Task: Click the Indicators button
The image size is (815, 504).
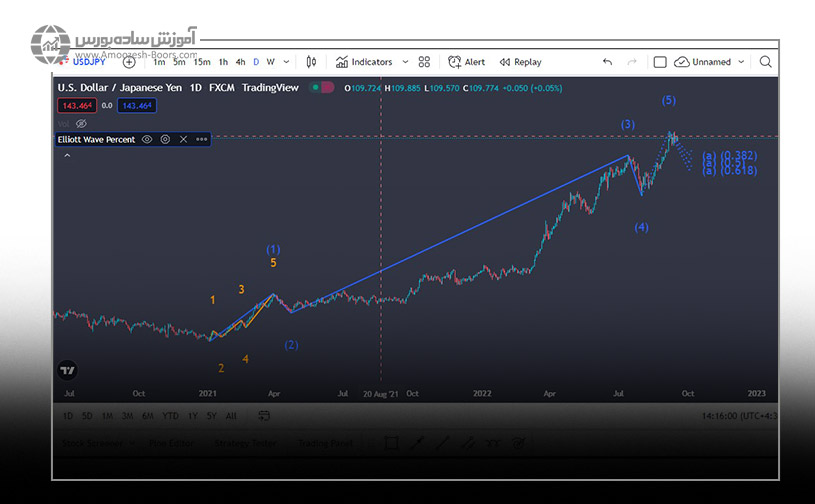Action: [x=364, y=62]
